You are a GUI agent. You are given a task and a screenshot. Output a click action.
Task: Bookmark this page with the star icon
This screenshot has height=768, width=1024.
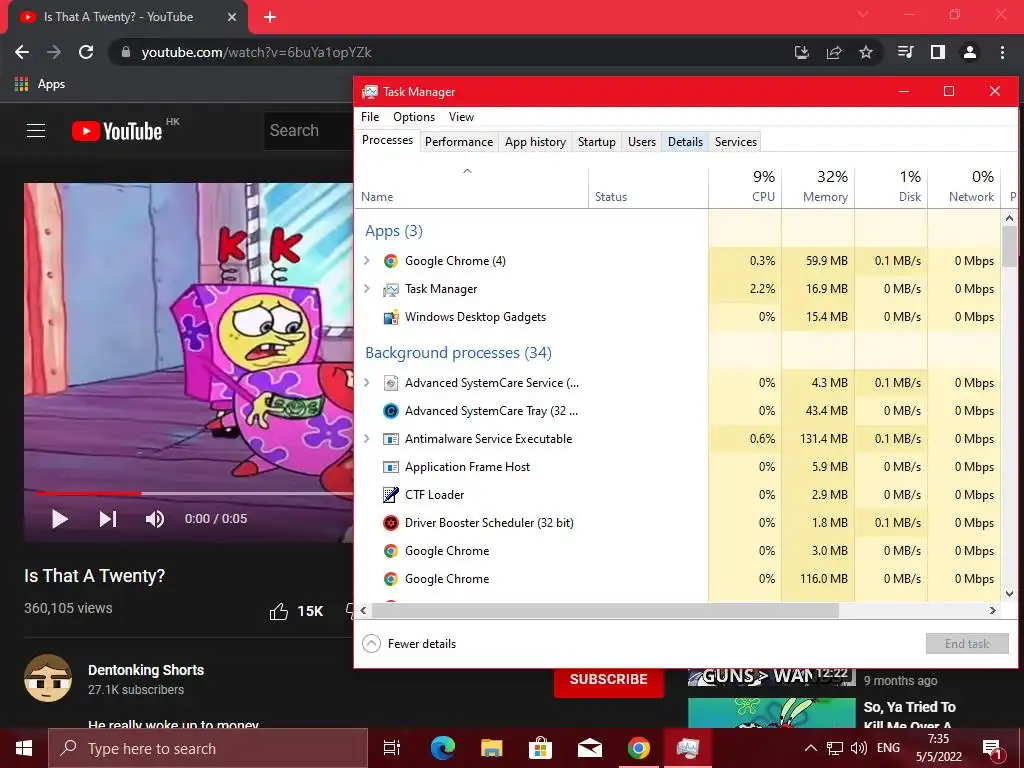click(866, 52)
